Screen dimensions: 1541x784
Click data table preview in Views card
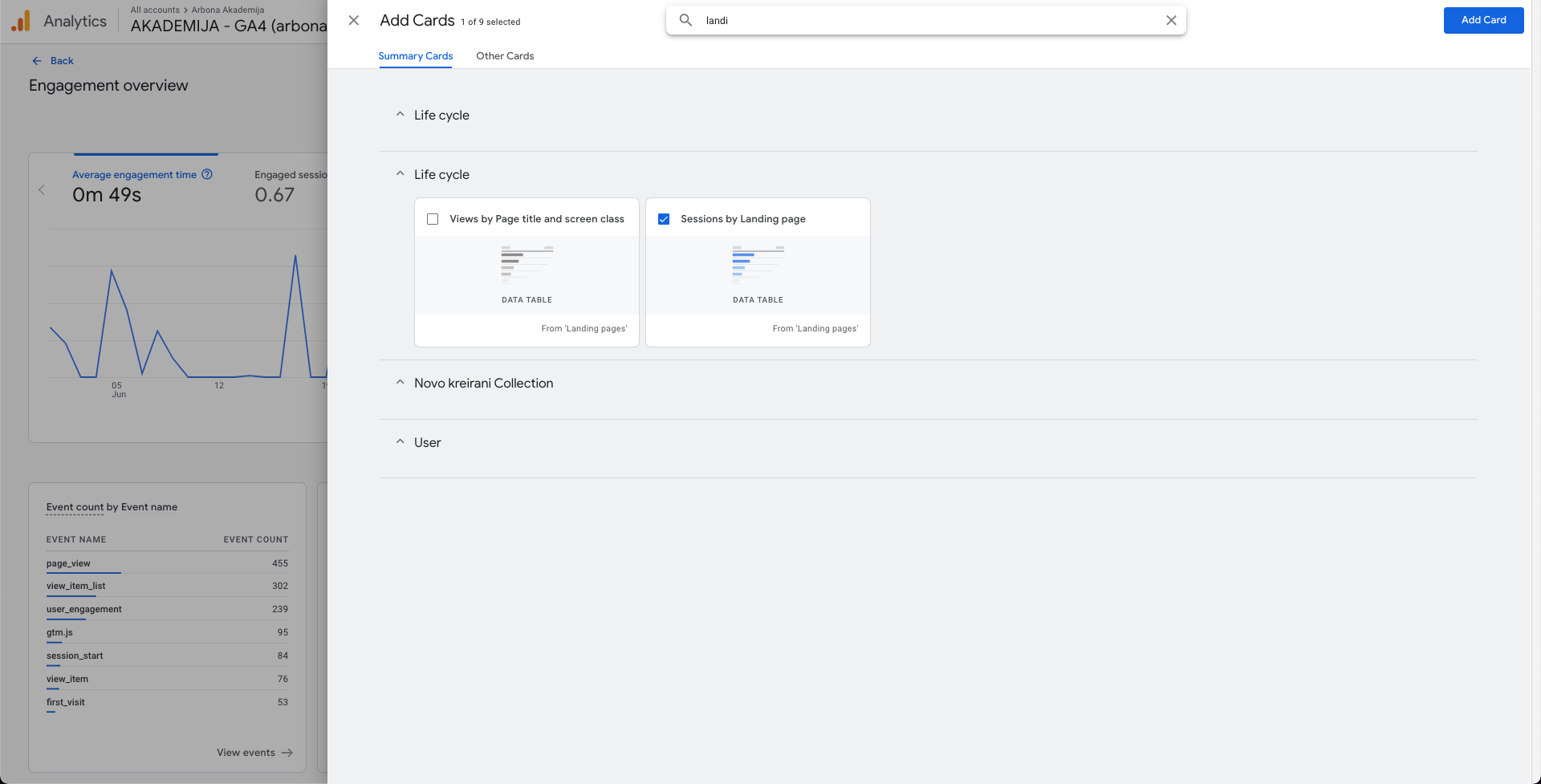click(x=527, y=274)
